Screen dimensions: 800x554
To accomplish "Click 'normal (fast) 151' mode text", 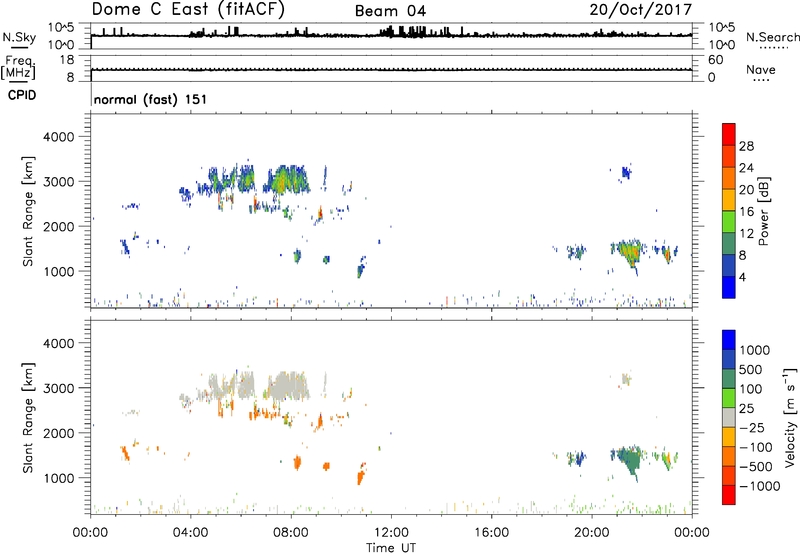I will pyautogui.click(x=151, y=99).
